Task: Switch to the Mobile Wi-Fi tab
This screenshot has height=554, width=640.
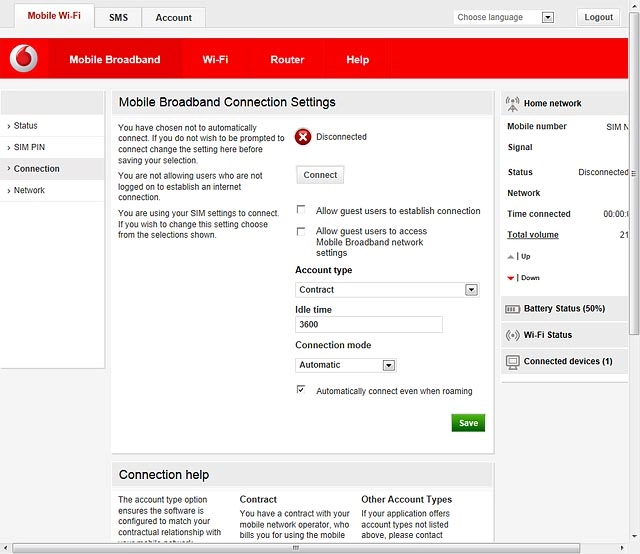Action: [54, 16]
